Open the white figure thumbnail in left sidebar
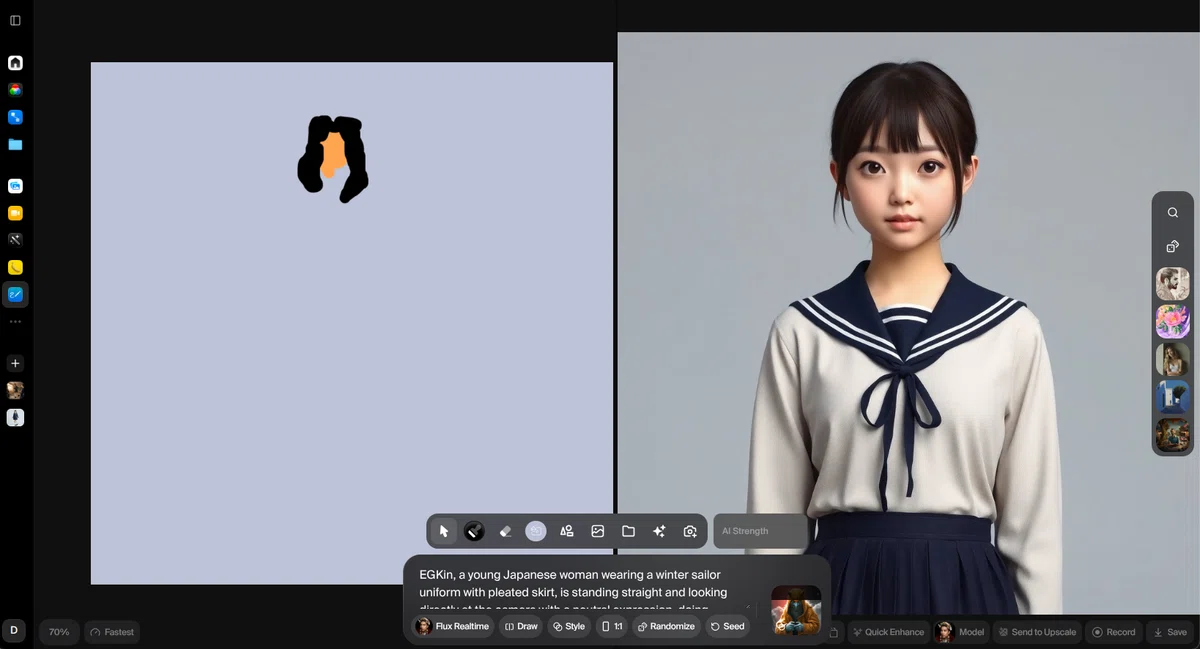The height and width of the screenshot is (649, 1200). 15,417
